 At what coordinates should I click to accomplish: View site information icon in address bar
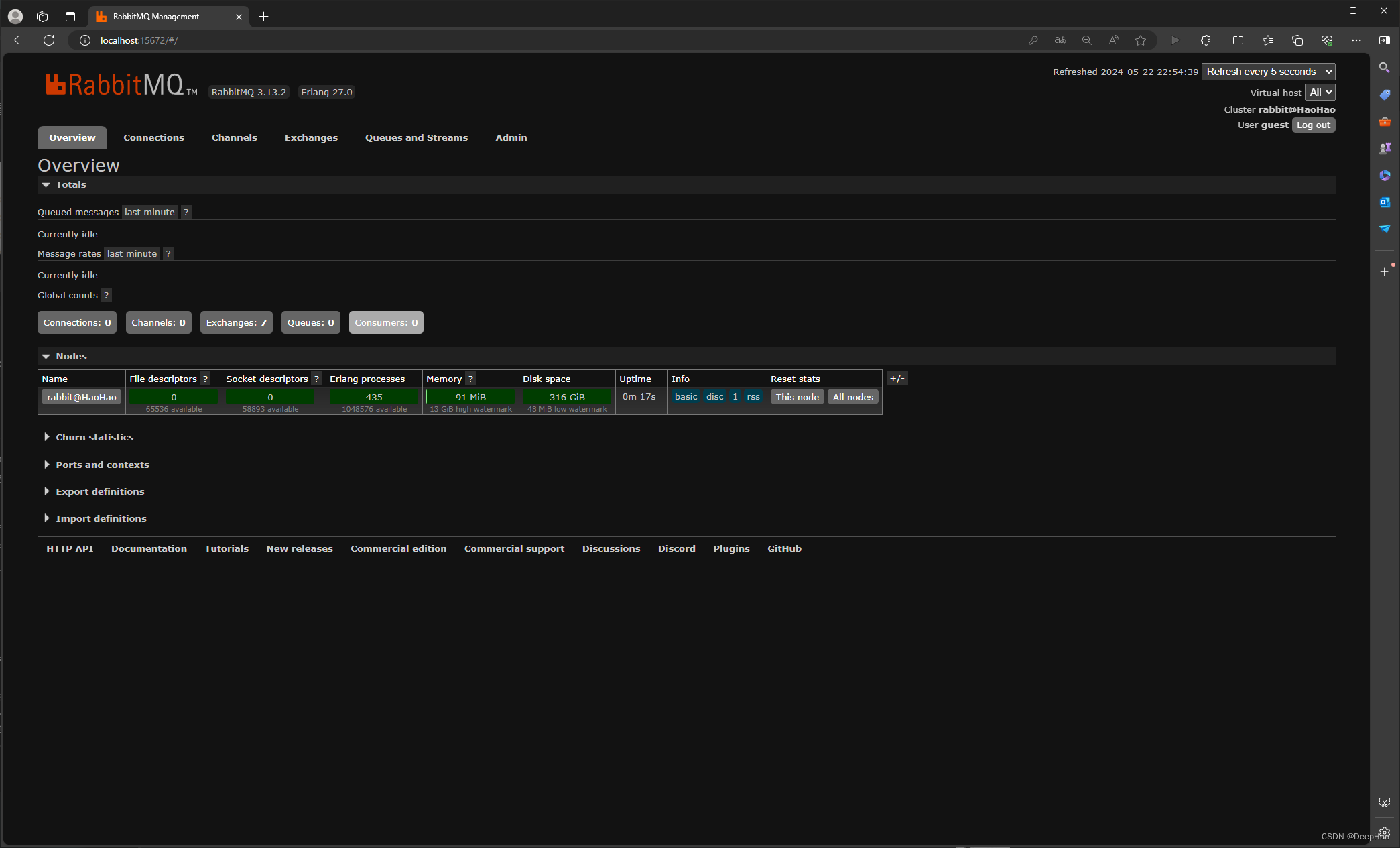(85, 40)
